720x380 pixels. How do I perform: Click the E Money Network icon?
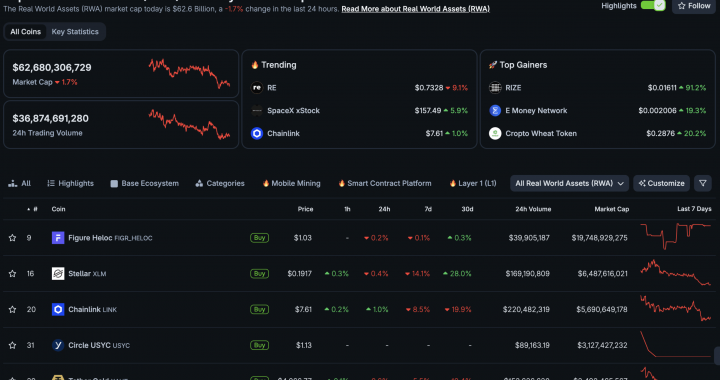tap(495, 111)
